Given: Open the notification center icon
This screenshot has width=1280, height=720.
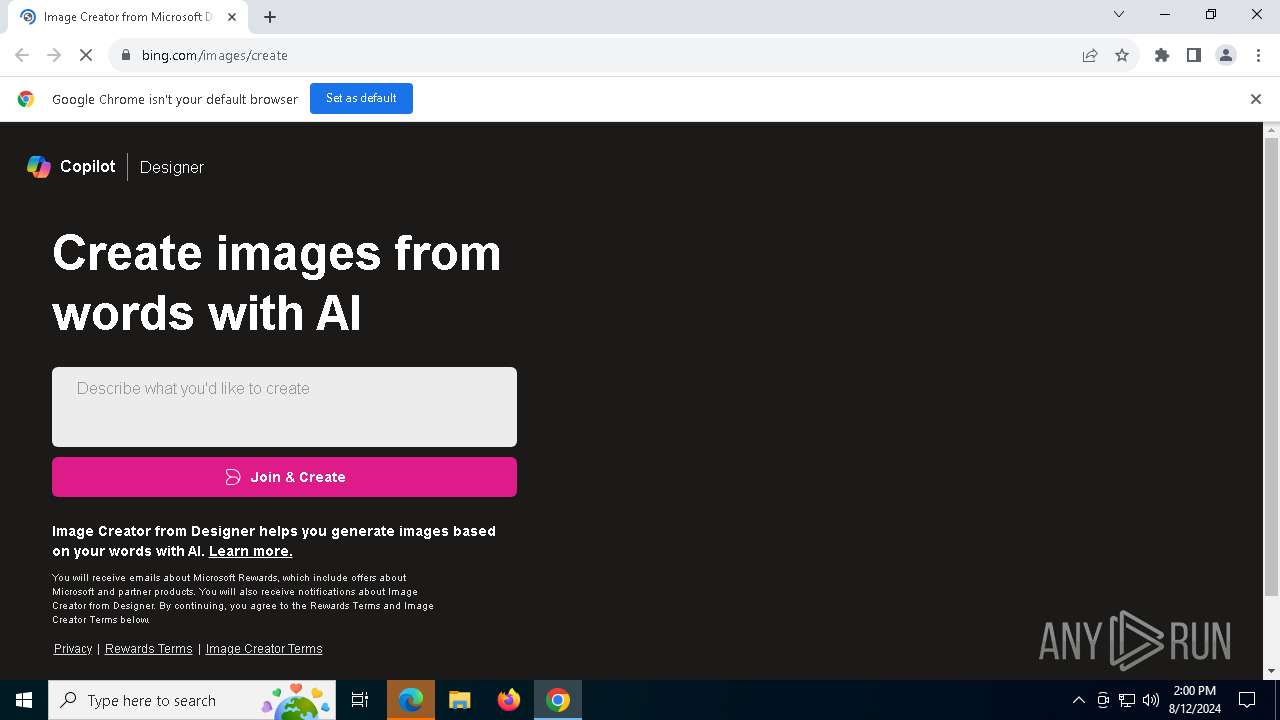Looking at the screenshot, I should pyautogui.click(x=1247, y=700).
